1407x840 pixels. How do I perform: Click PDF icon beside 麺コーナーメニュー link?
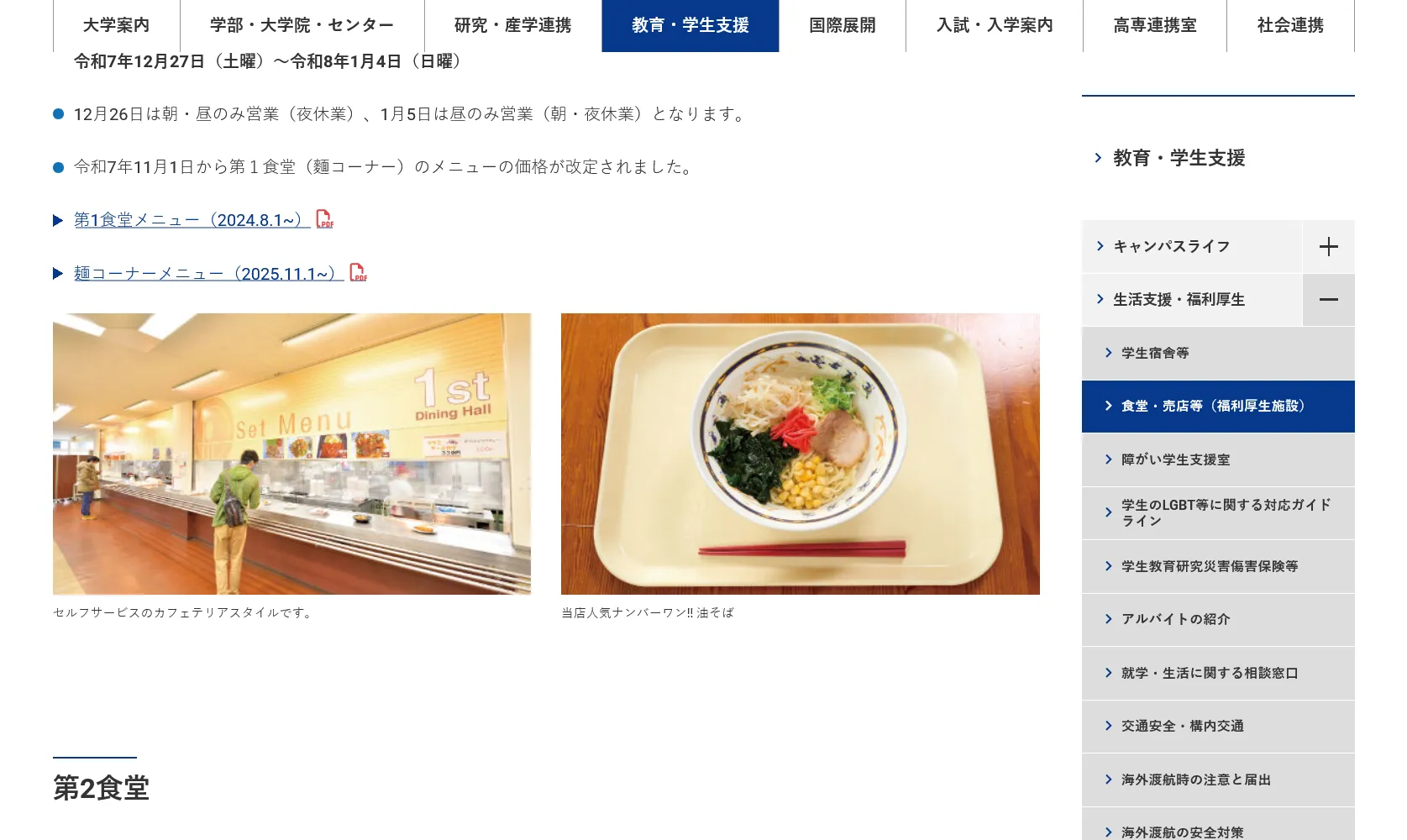(x=358, y=272)
